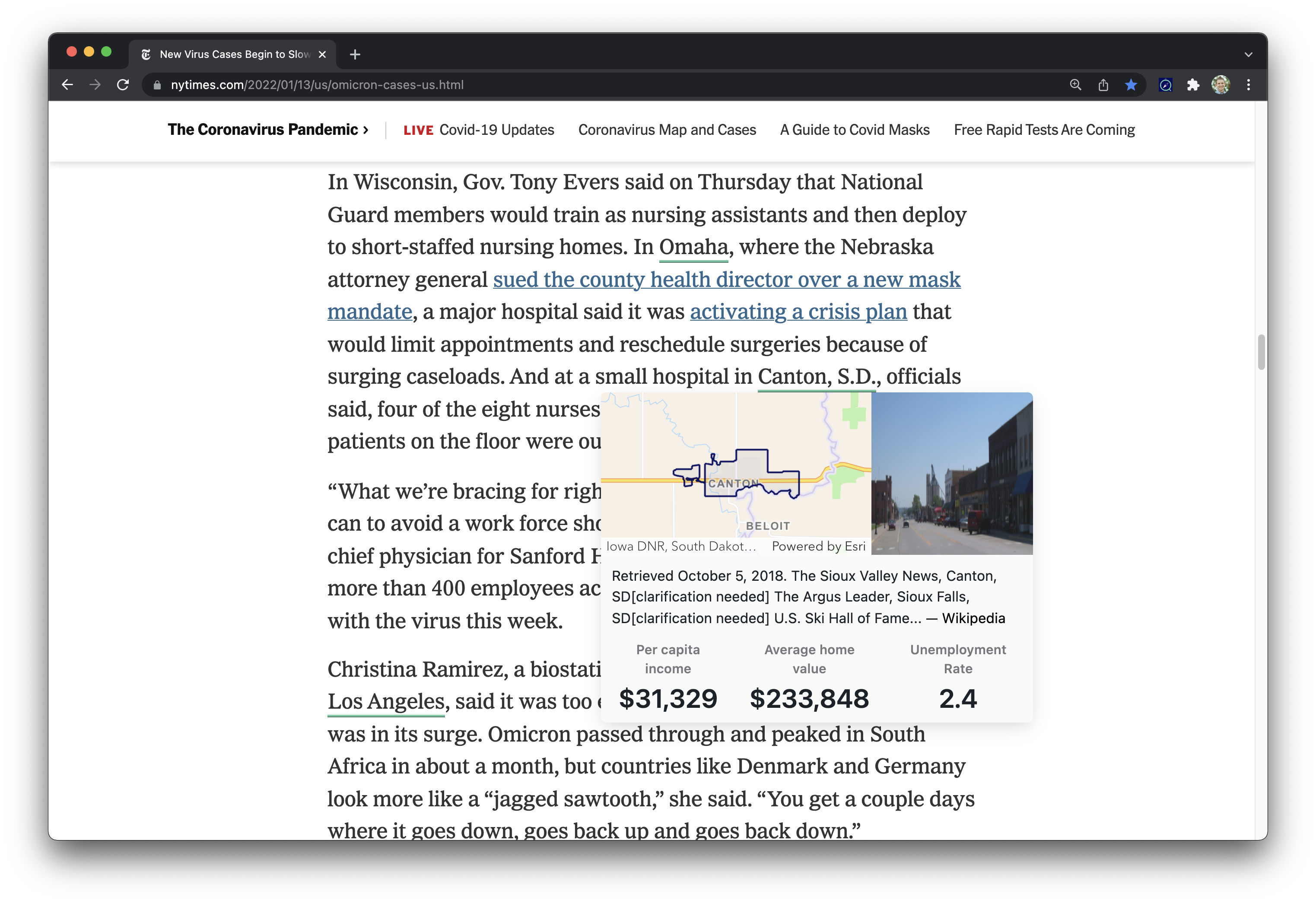Go to Coronavirus Map and Cases
The height and width of the screenshot is (904, 1316).
click(x=667, y=130)
